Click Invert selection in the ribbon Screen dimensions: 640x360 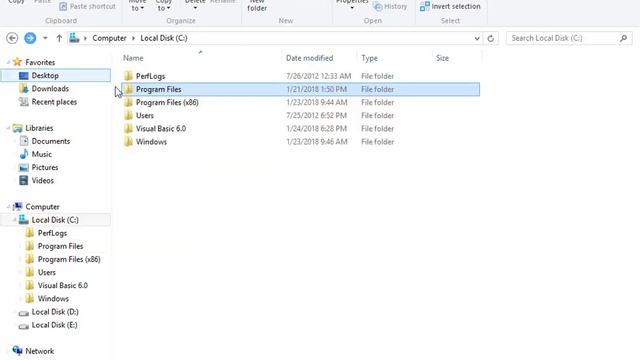click(x=450, y=6)
